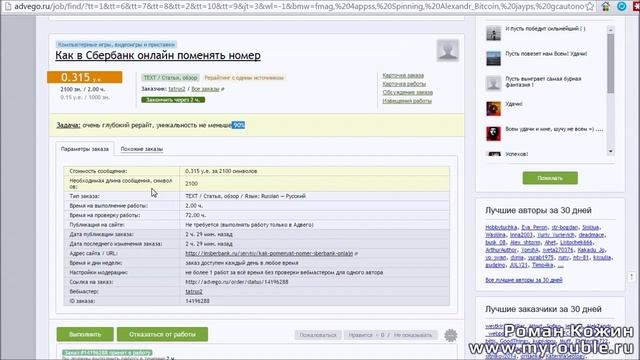Viewport: 640px width, 360px height.
Task: Click the scroll-to-top arrow at the page's right edge
Action: tap(631, 277)
